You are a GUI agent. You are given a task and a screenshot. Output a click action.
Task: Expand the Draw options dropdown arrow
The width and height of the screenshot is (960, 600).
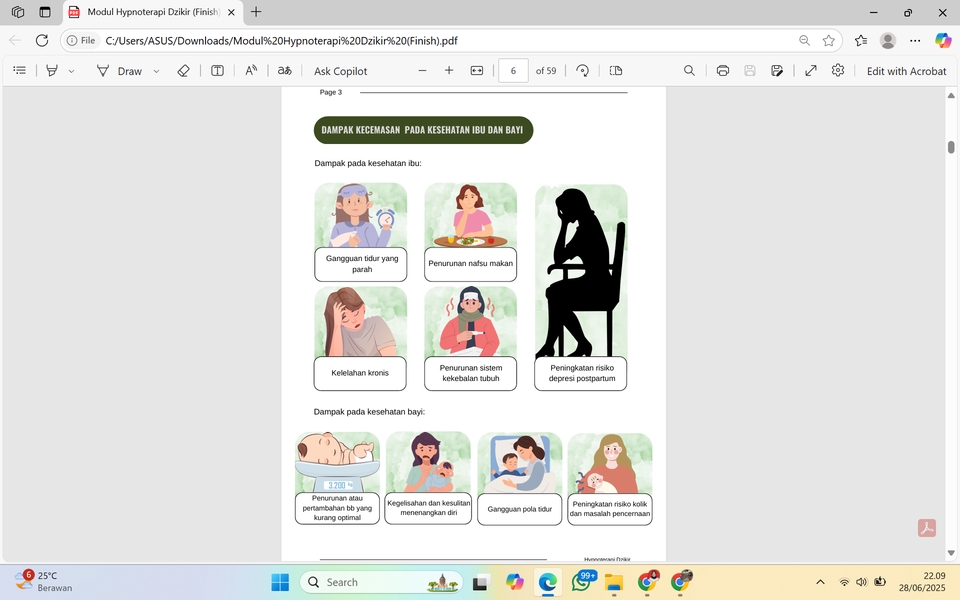[156, 71]
